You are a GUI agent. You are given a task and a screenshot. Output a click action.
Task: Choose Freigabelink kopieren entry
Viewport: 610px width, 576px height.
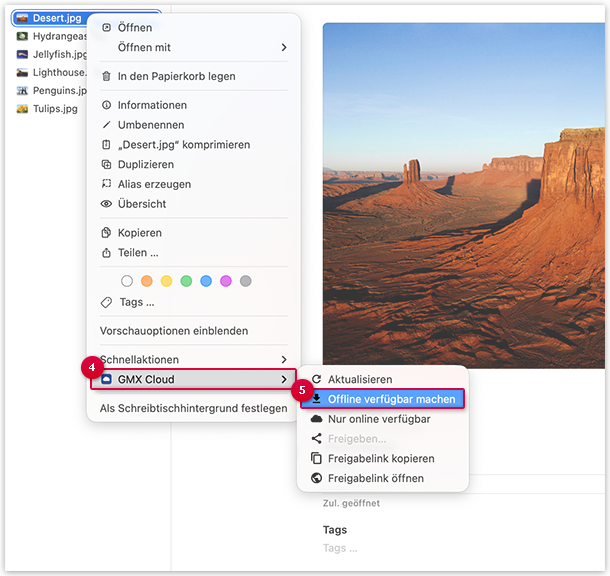coord(383,459)
